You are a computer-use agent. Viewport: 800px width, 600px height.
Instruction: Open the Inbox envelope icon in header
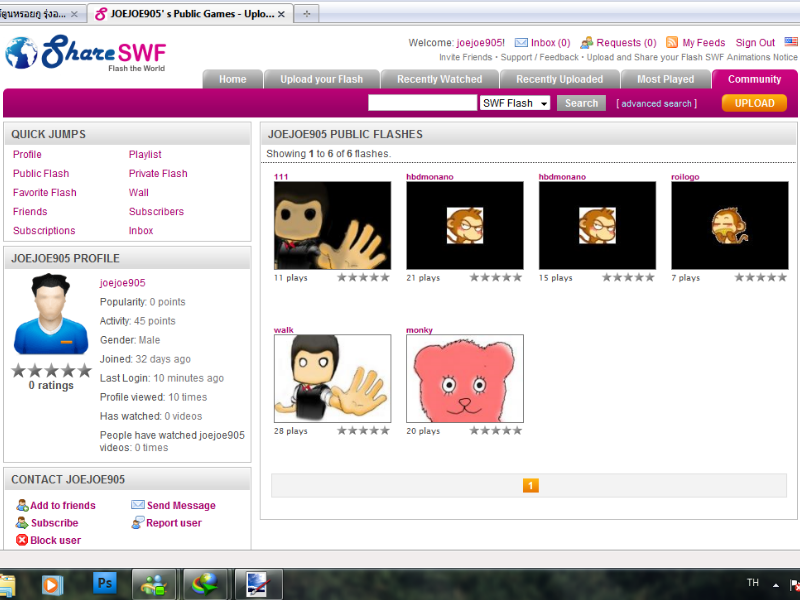tap(521, 43)
